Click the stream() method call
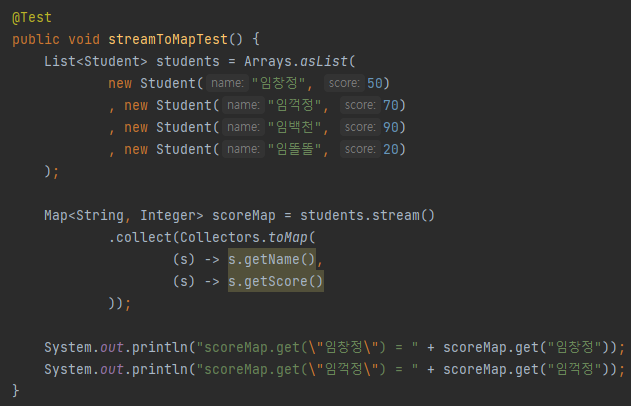 [x=411, y=215]
